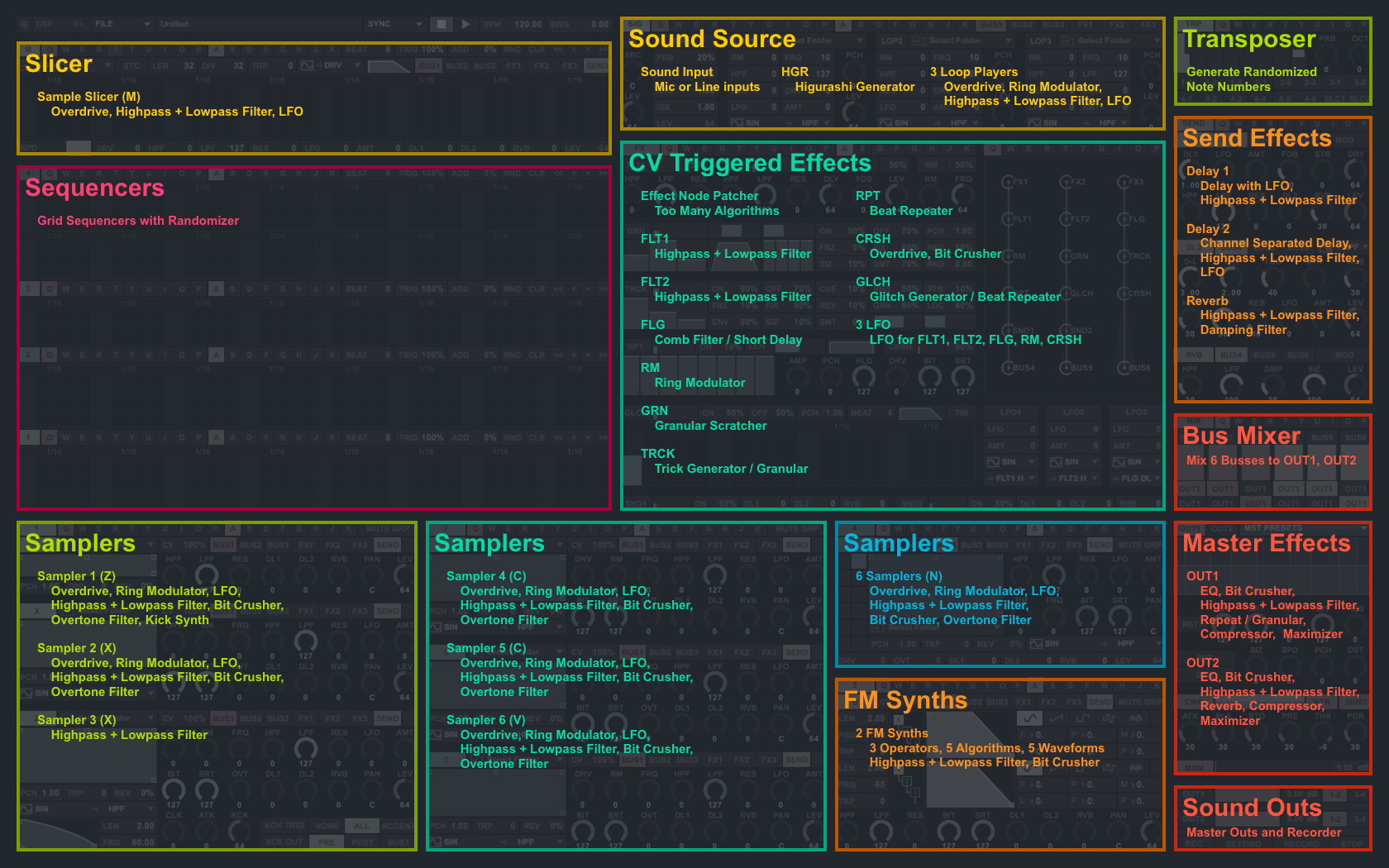Click the LPF knob on Sampler 1 (Z)
Viewport: 1389px width, 868px height.
coord(207,574)
